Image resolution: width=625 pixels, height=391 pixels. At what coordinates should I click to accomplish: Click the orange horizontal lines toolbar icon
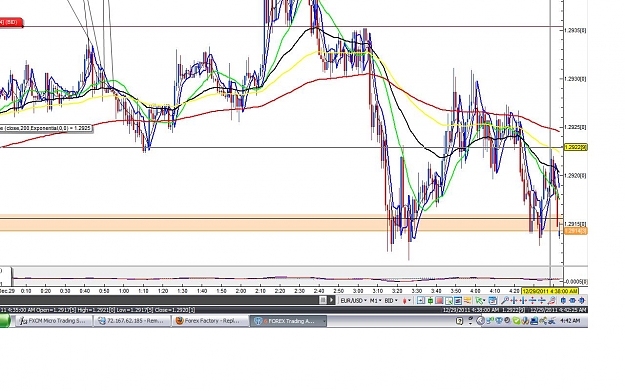467,301
